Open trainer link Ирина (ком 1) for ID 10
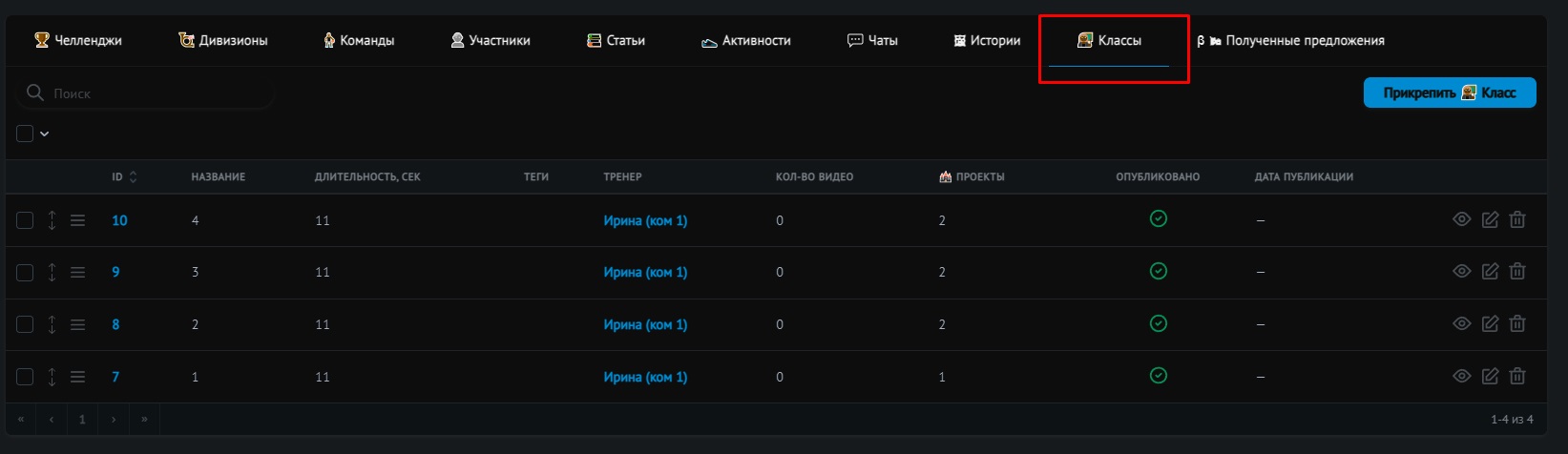The image size is (1568, 454). [645, 220]
